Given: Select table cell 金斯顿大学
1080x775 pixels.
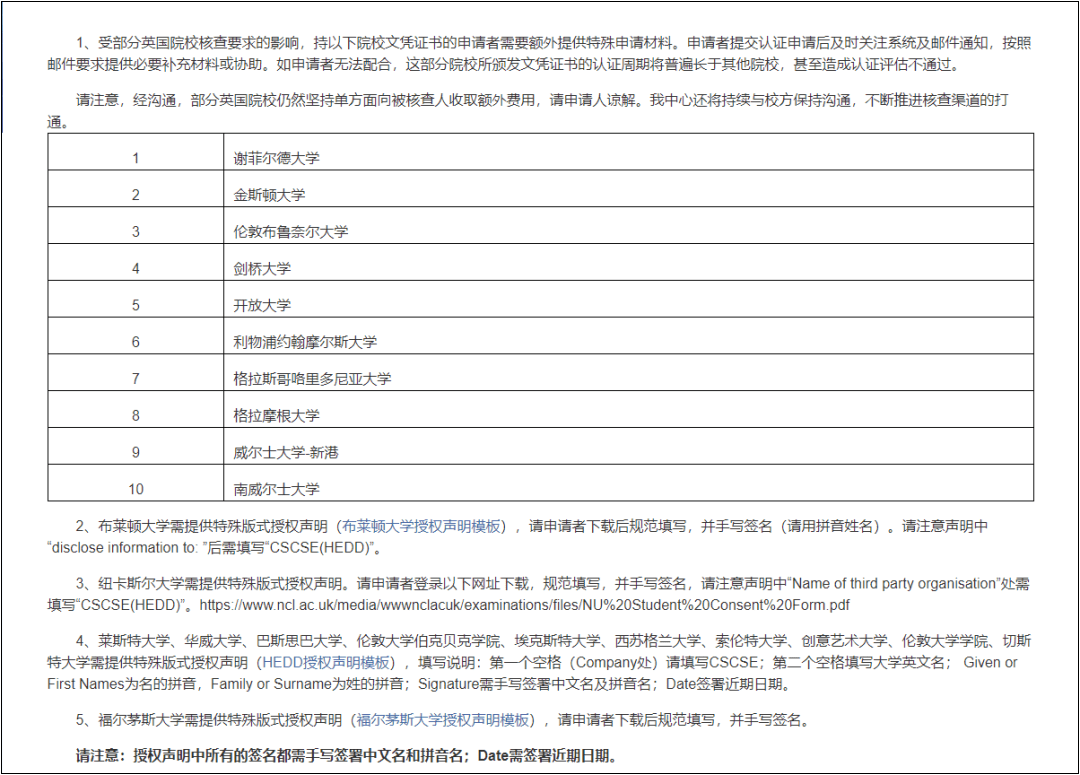Looking at the screenshot, I should click(x=628, y=189).
